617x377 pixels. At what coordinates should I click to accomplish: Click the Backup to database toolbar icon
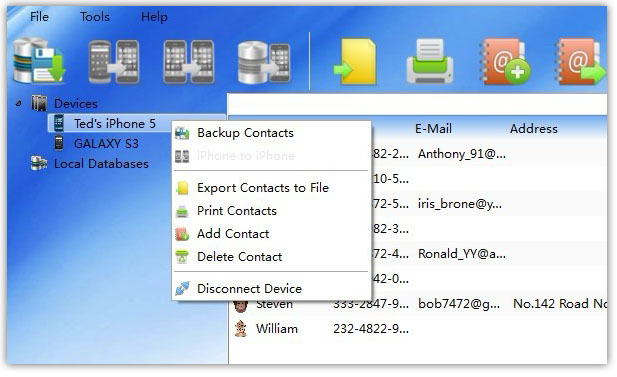click(39, 61)
